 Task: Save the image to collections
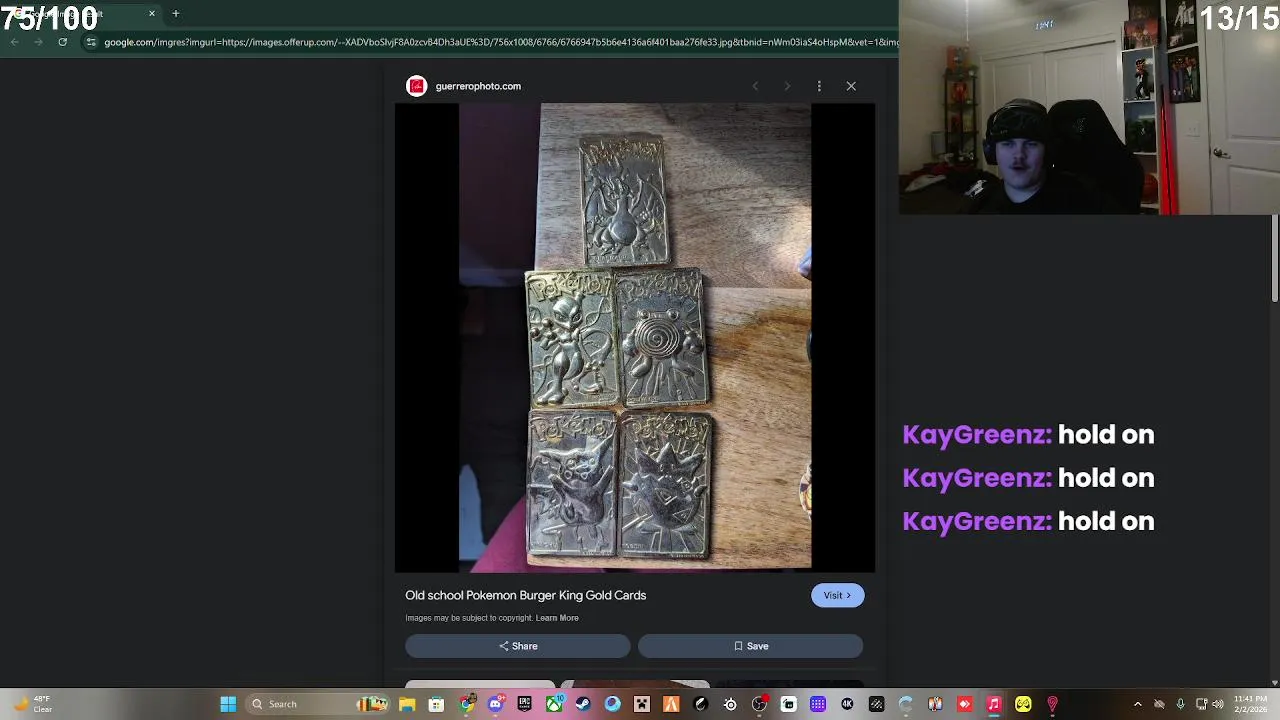click(750, 646)
